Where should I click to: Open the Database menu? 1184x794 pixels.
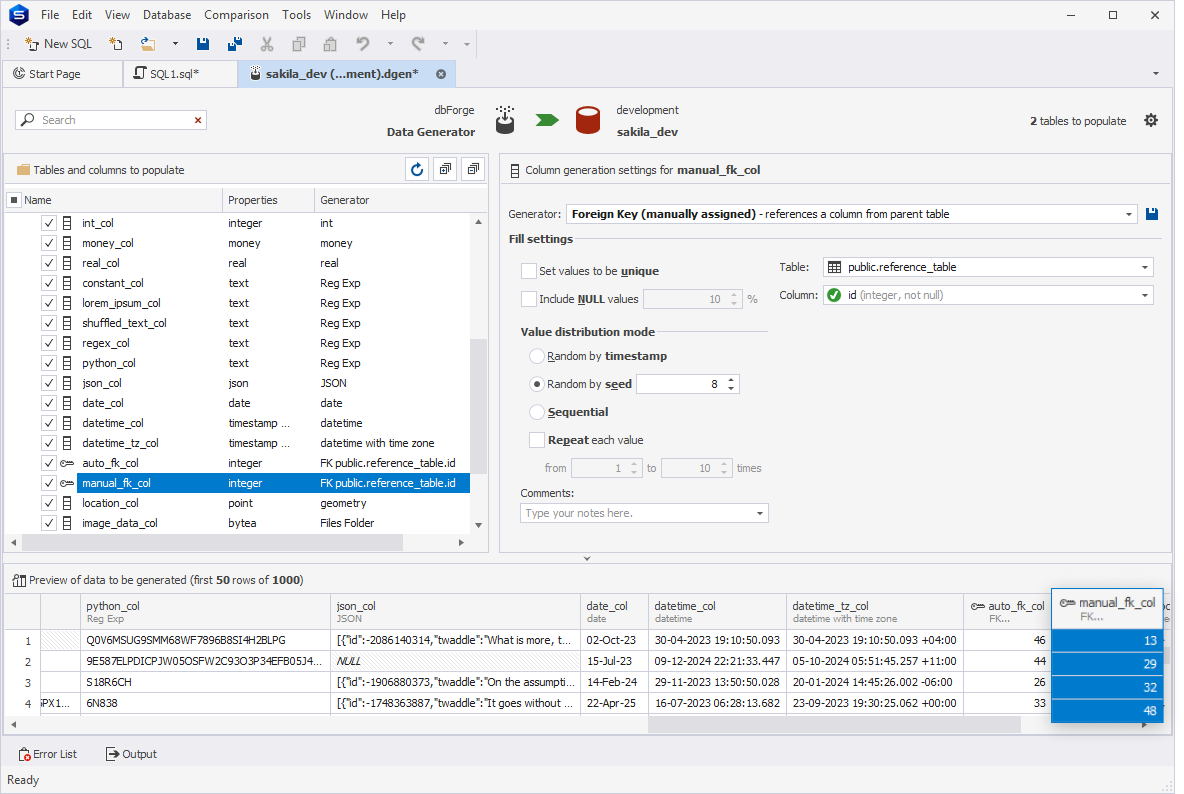167,15
